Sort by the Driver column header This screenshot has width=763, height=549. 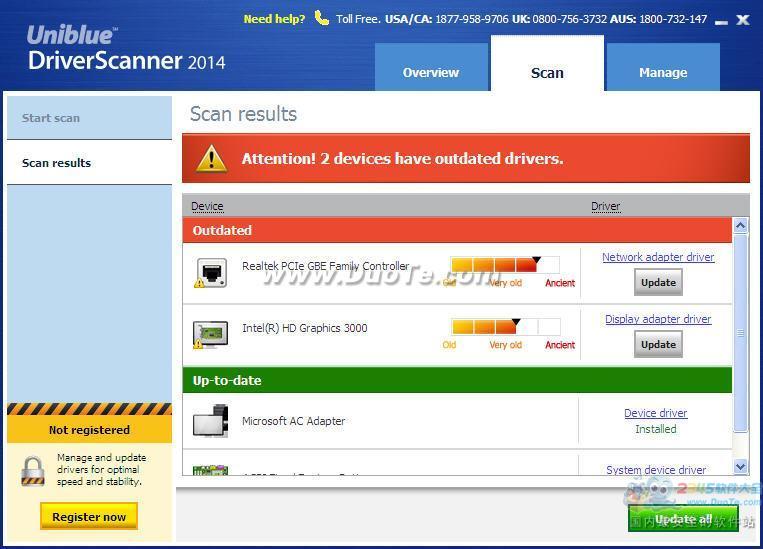click(x=605, y=206)
